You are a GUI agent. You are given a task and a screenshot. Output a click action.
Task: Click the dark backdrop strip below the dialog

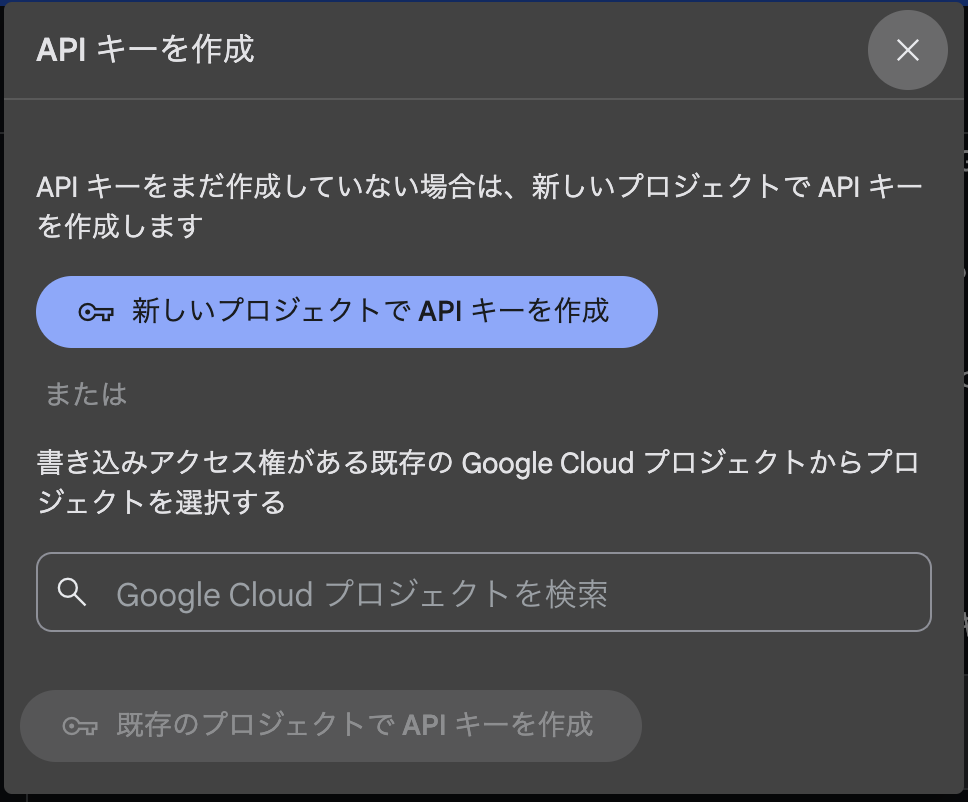tap(484, 798)
